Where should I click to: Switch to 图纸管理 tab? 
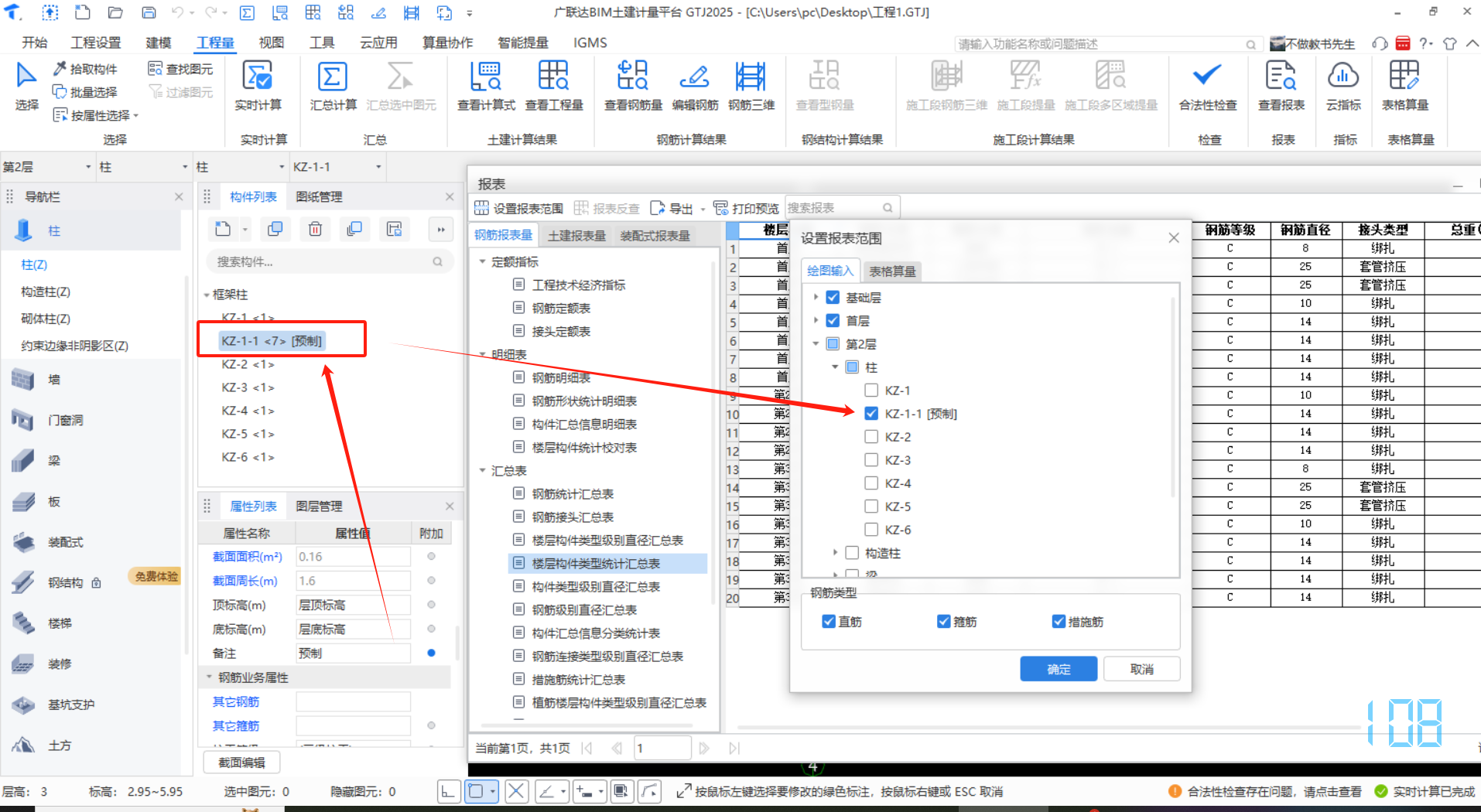[x=319, y=197]
